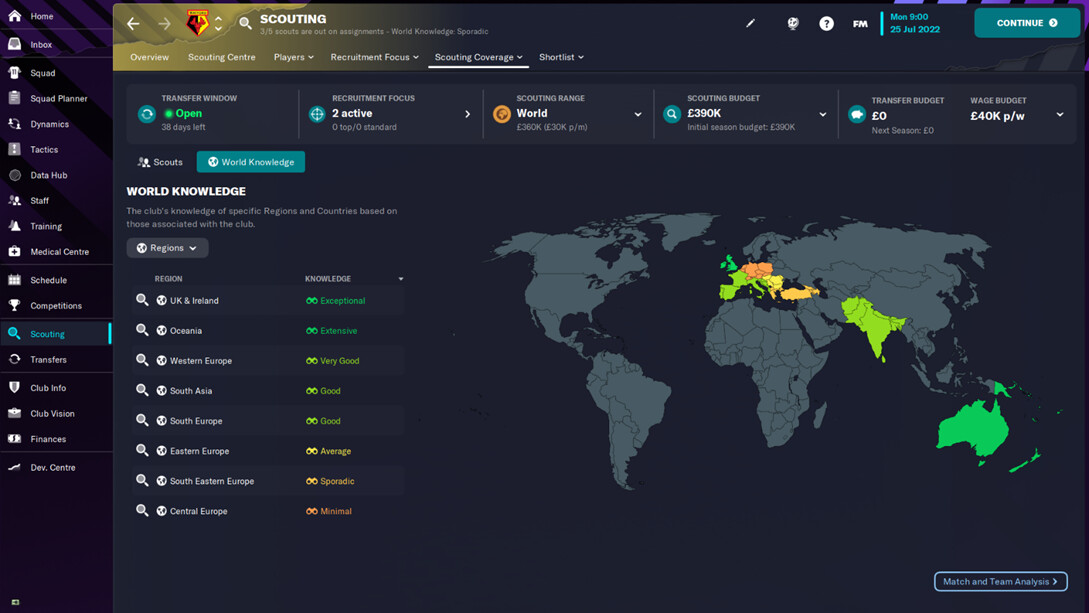Screen dimensions: 1089x613
Task: Select Western Europe region row
Action: [267, 360]
